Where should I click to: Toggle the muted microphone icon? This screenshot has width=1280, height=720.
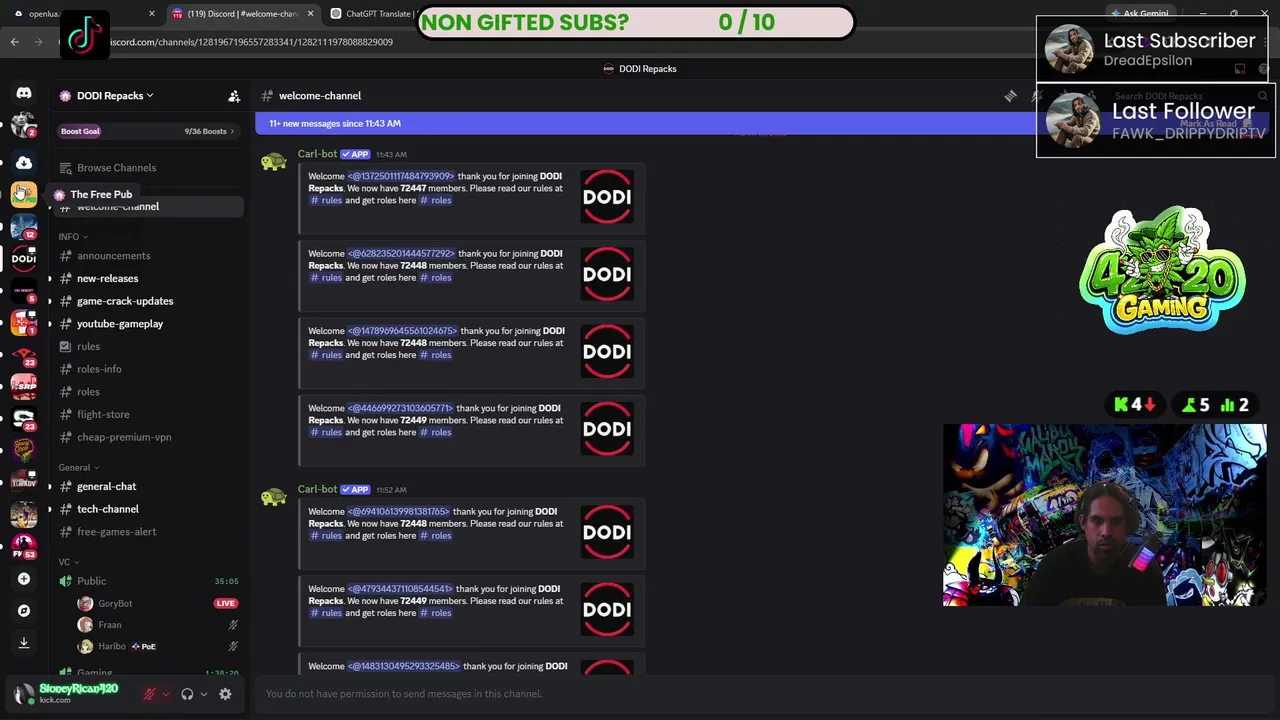[x=149, y=694]
